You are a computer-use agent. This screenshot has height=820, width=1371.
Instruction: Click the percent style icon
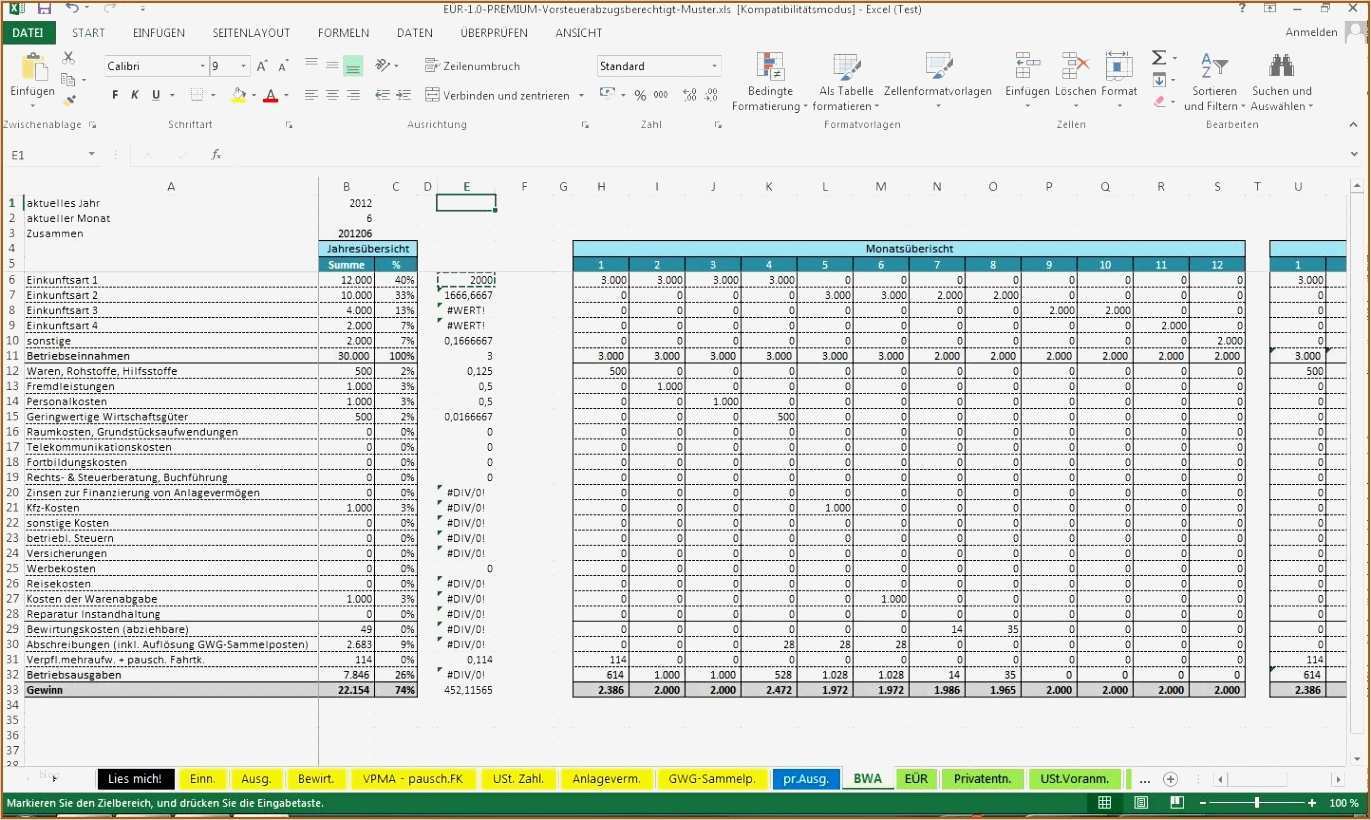point(639,95)
